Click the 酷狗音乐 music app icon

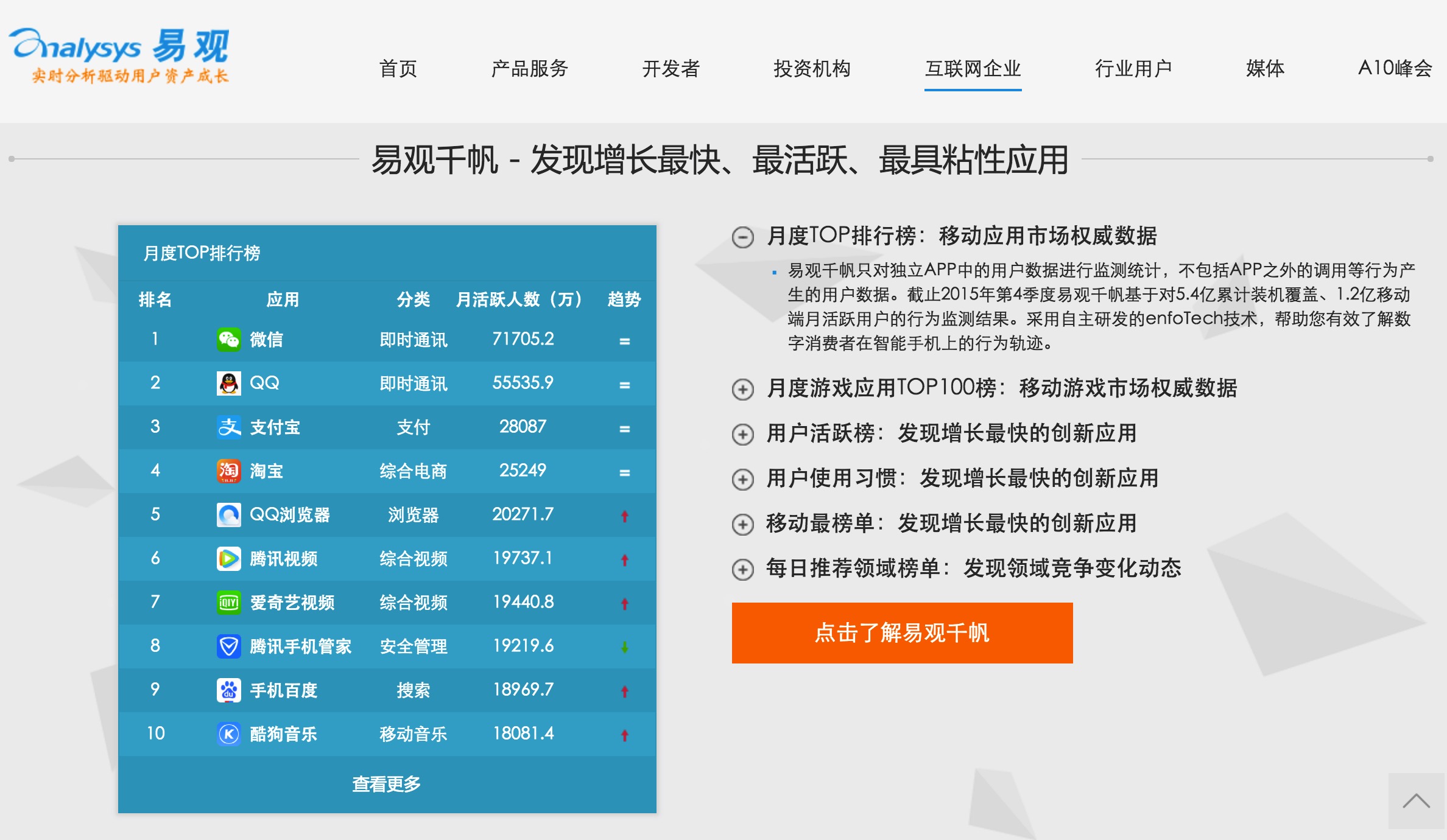point(228,734)
